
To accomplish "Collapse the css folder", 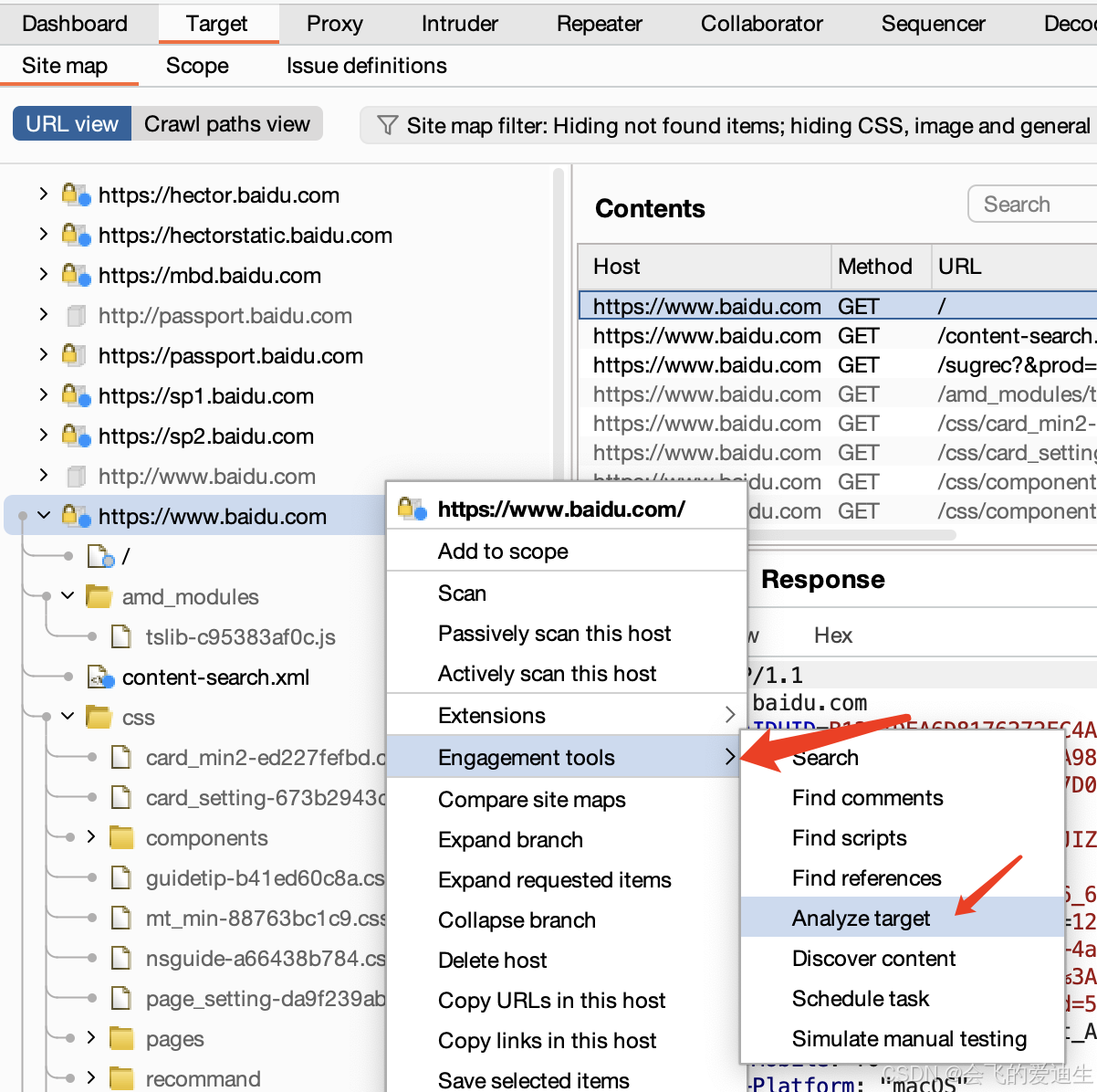I will (x=67, y=716).
